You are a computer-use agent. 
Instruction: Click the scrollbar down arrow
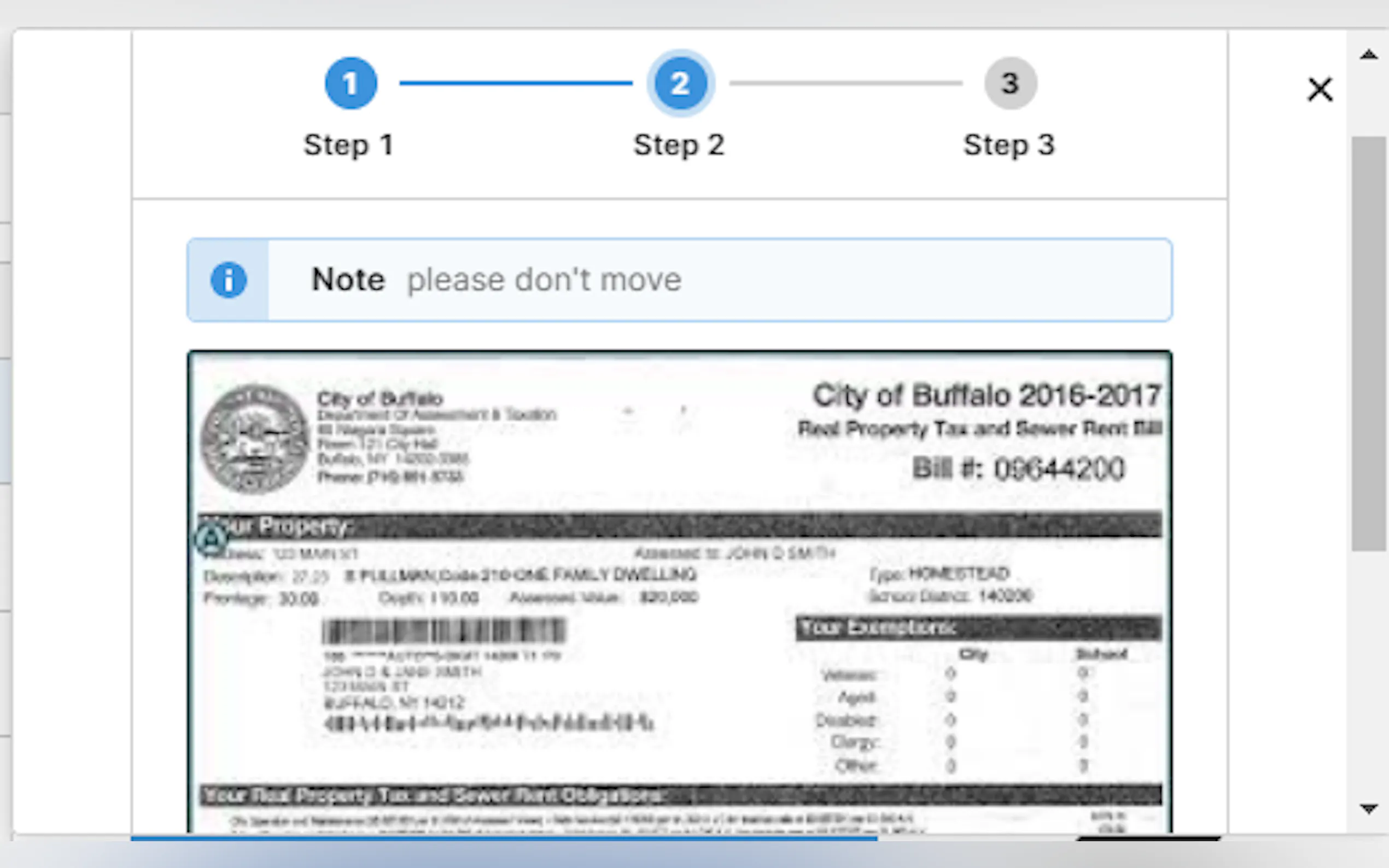(x=1369, y=808)
